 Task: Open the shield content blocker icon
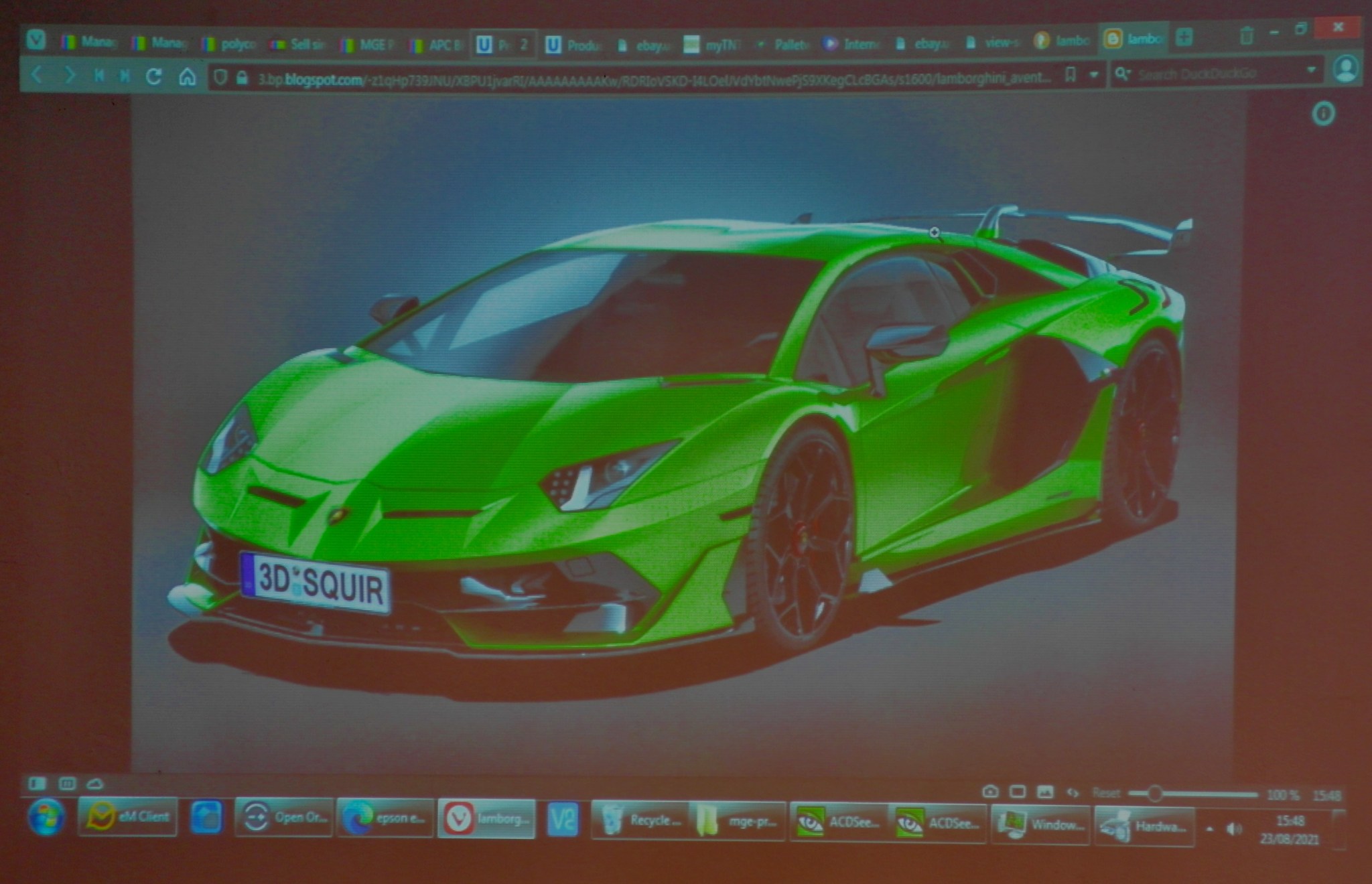[220, 78]
